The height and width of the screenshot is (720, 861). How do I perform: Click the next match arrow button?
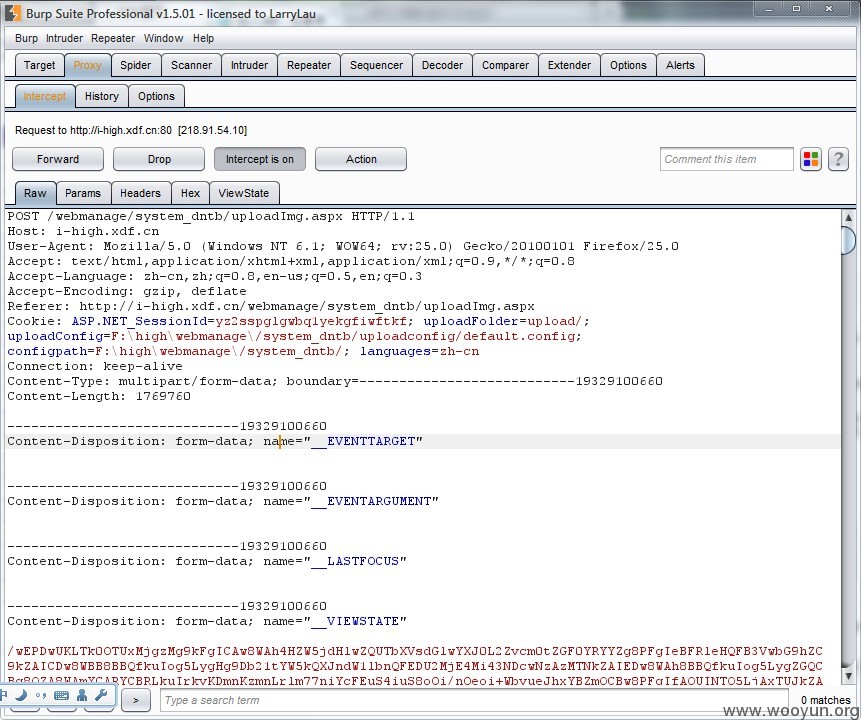coord(136,700)
